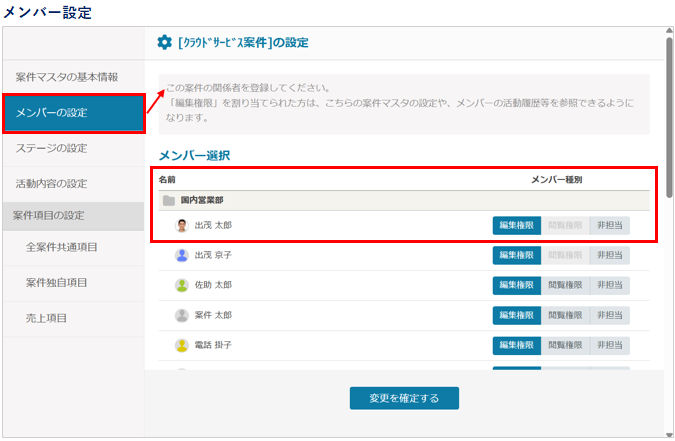The image size is (675, 441).
Task: Set 出茂 太郎 to 非担当
Action: point(610,225)
